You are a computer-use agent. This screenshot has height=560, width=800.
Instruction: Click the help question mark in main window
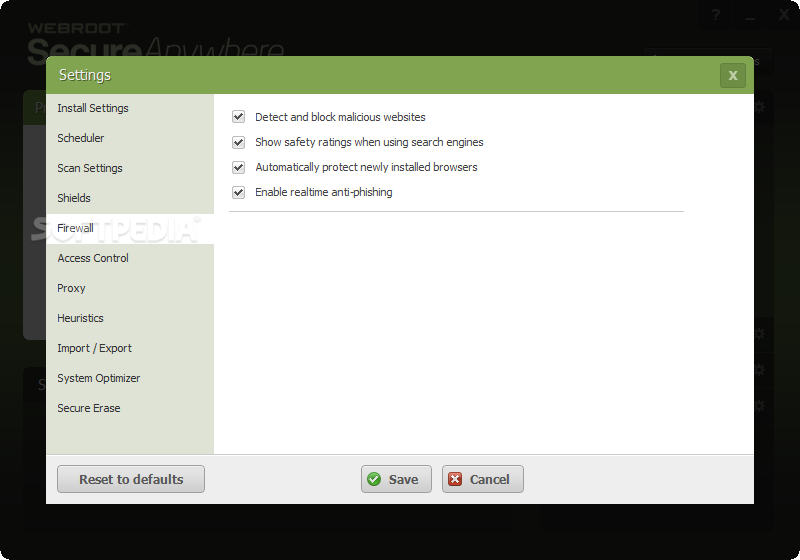coord(716,16)
